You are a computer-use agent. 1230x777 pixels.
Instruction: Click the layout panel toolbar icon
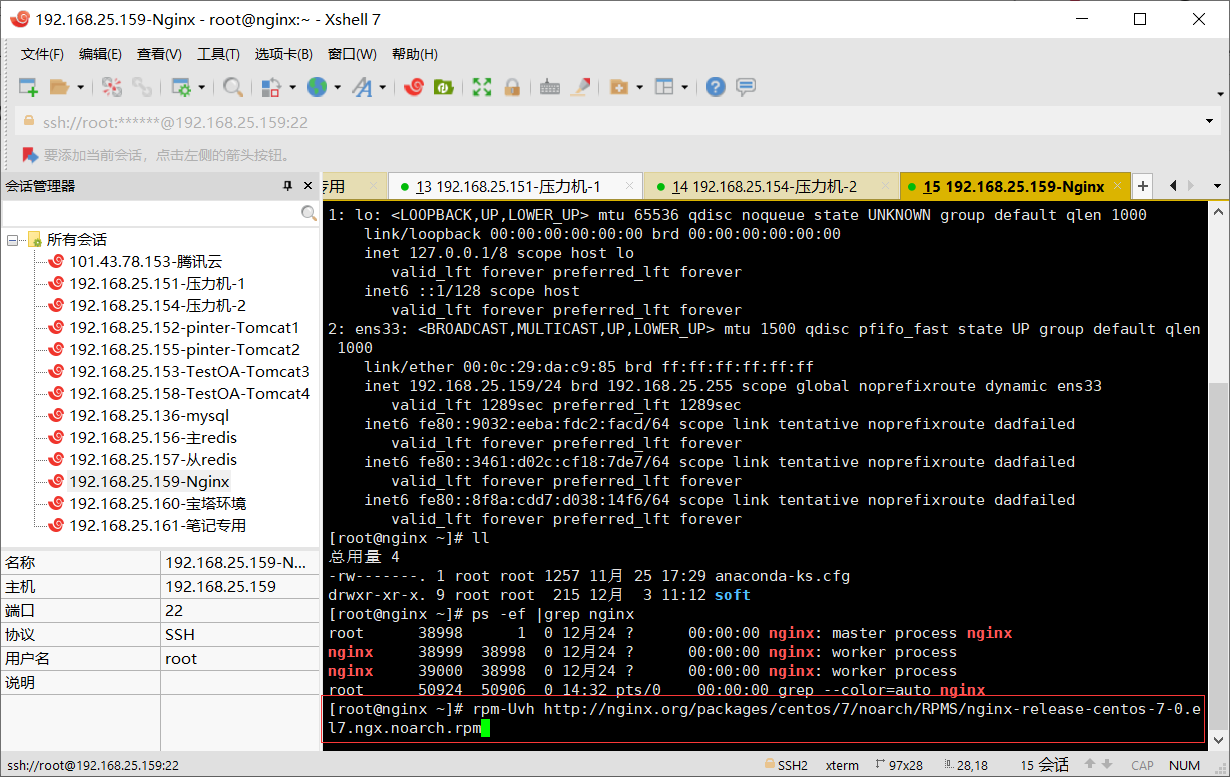pos(664,87)
